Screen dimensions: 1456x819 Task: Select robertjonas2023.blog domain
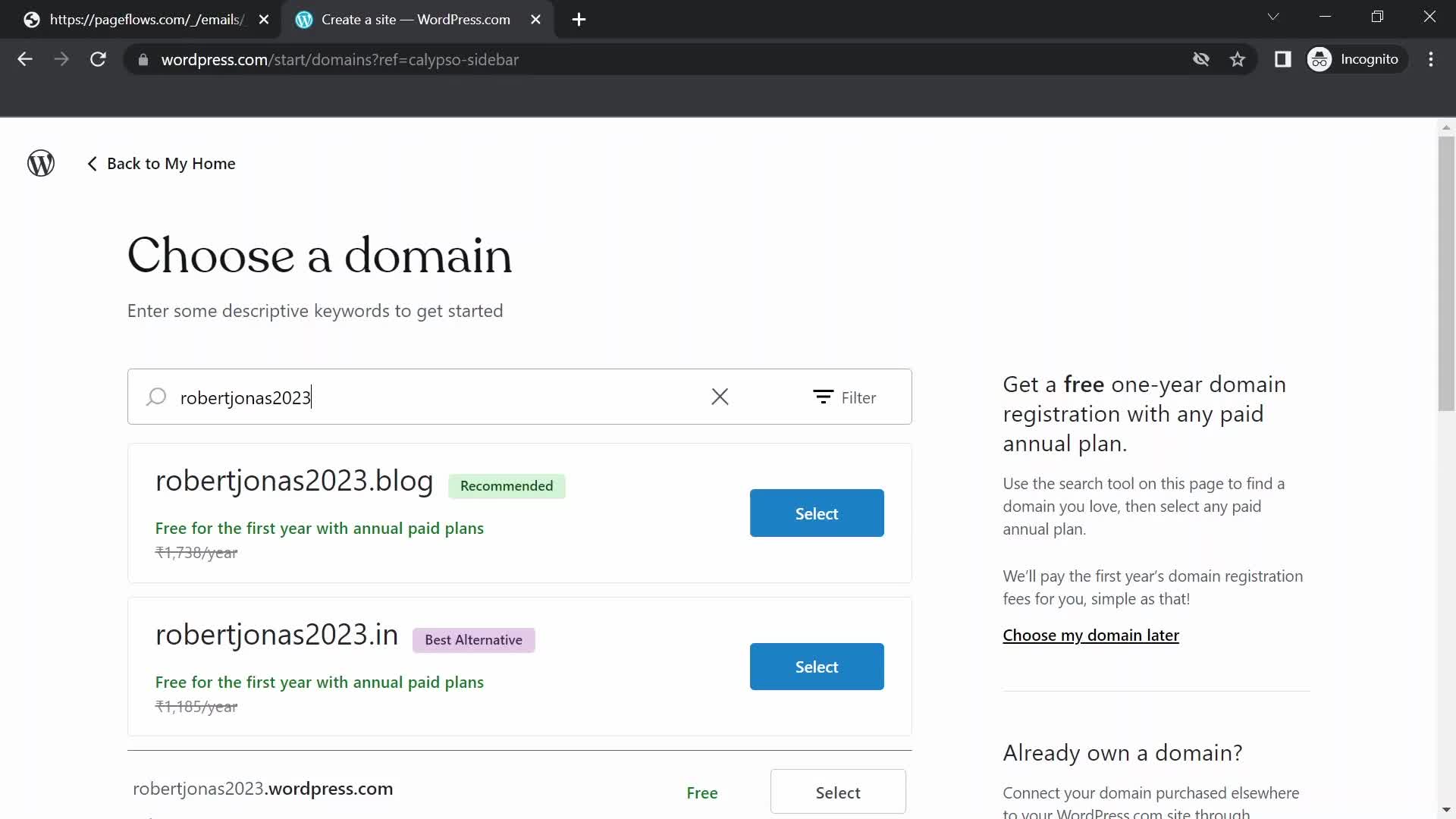pyautogui.click(x=817, y=513)
